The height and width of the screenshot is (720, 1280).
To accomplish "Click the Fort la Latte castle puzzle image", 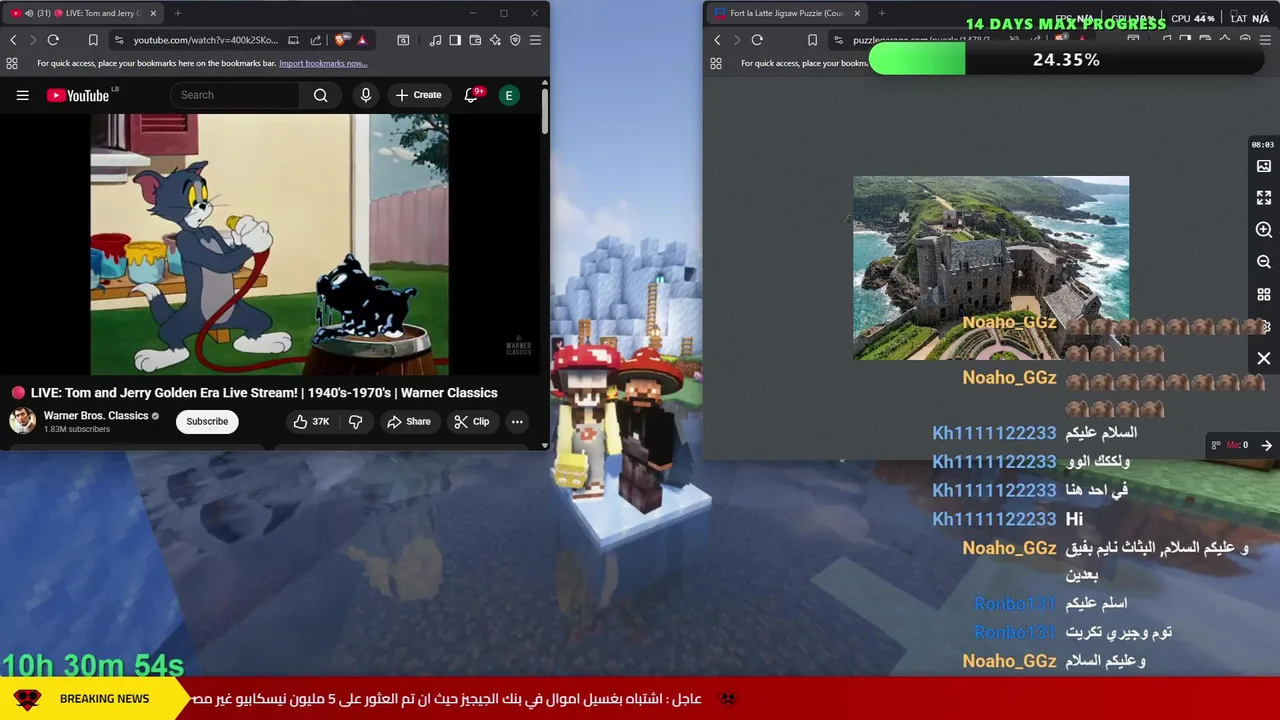I will coord(991,268).
